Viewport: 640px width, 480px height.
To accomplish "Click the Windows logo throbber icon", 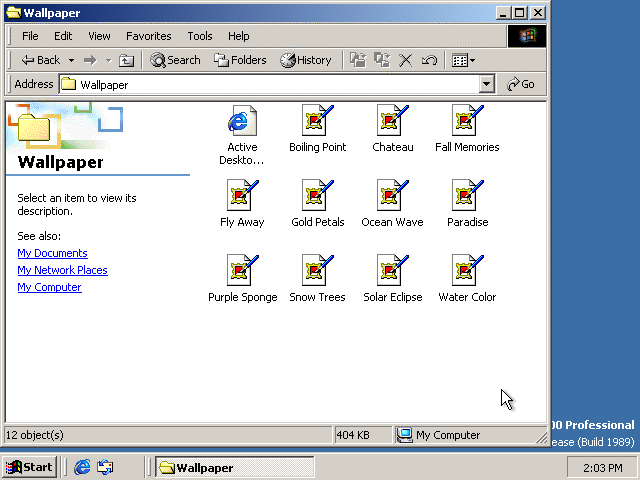I will (527, 36).
